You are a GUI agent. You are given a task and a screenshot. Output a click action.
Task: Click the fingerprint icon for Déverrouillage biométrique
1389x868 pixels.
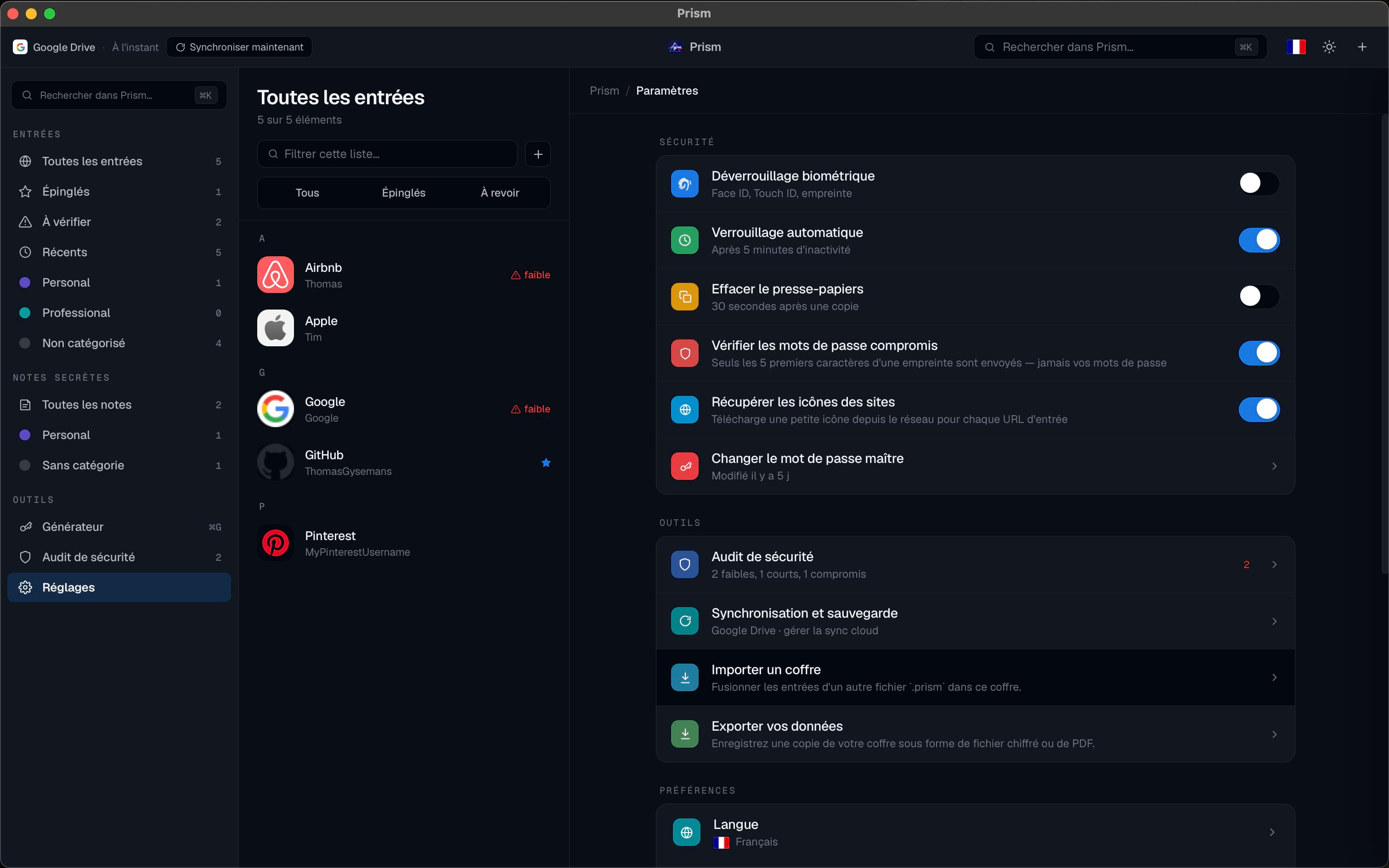click(x=685, y=184)
